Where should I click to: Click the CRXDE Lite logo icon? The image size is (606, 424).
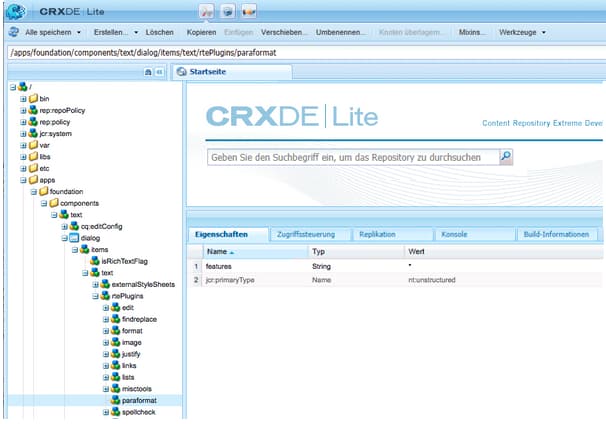(16, 11)
